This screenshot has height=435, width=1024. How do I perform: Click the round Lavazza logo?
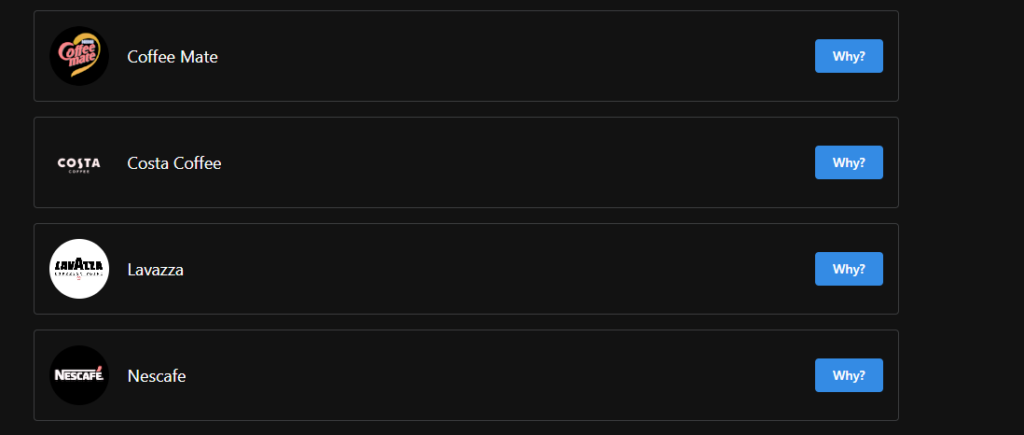point(79,269)
